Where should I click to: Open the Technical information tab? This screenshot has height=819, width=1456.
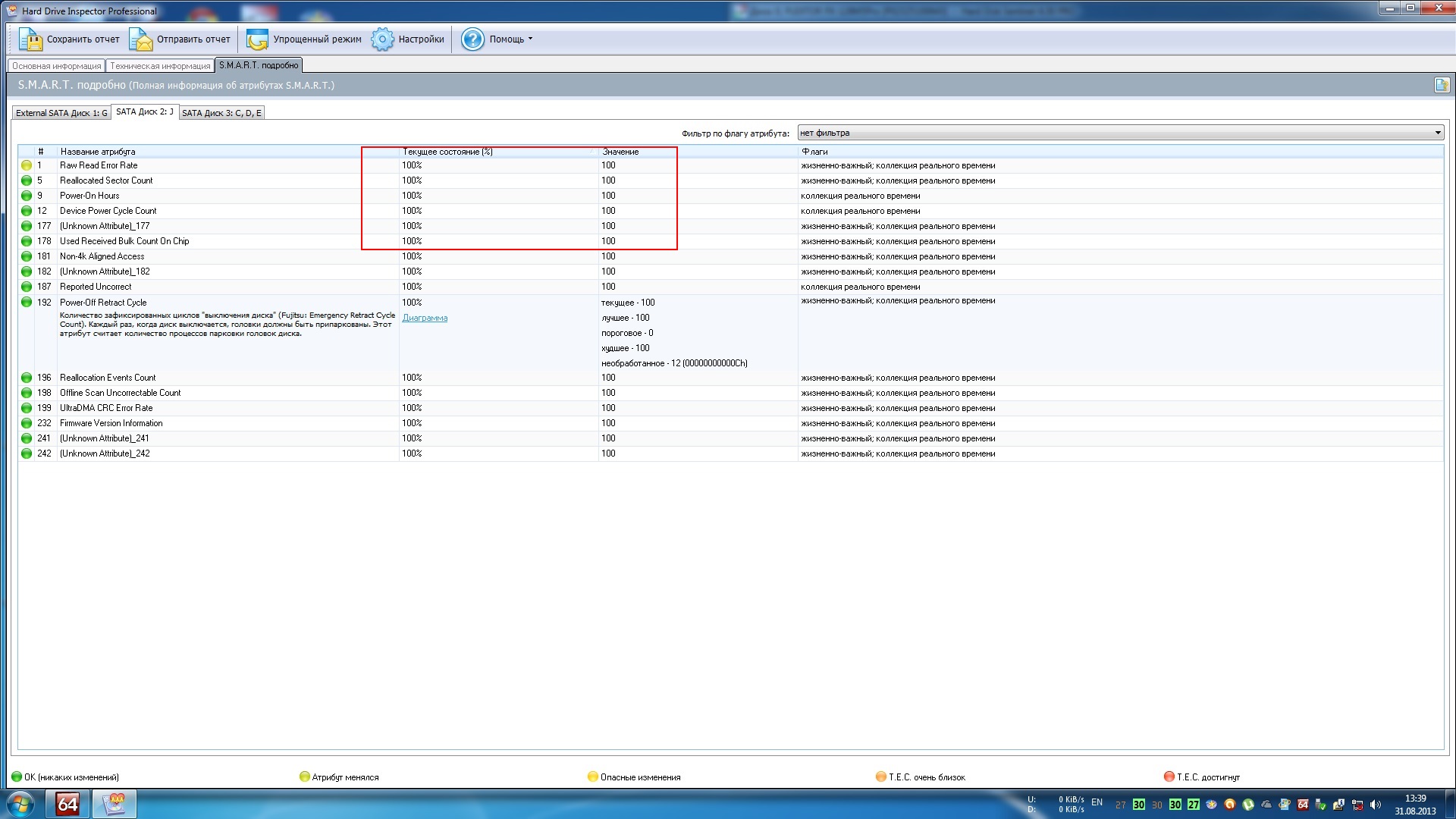[160, 66]
